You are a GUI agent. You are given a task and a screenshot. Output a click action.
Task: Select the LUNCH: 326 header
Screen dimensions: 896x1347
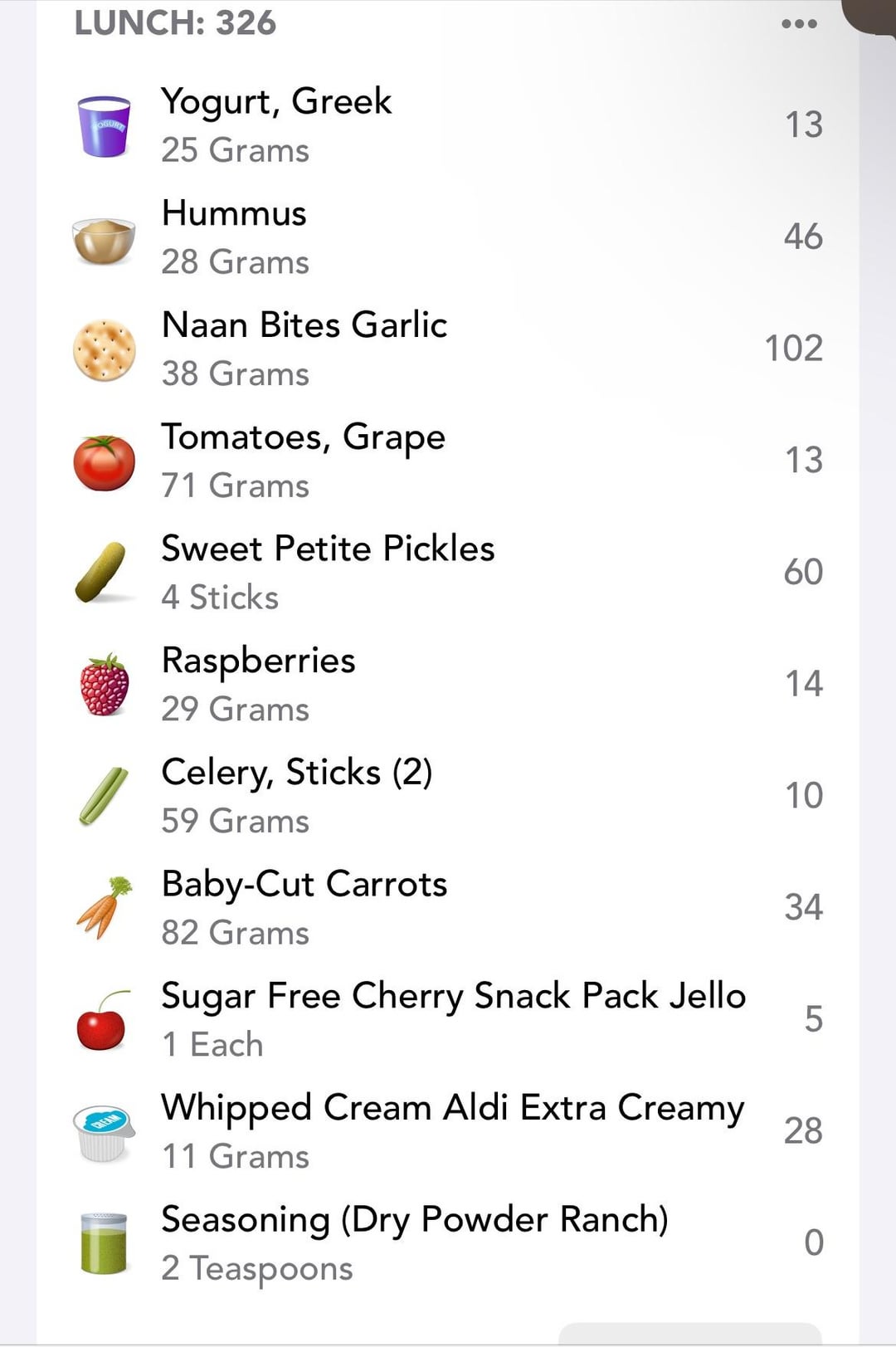tap(175, 23)
